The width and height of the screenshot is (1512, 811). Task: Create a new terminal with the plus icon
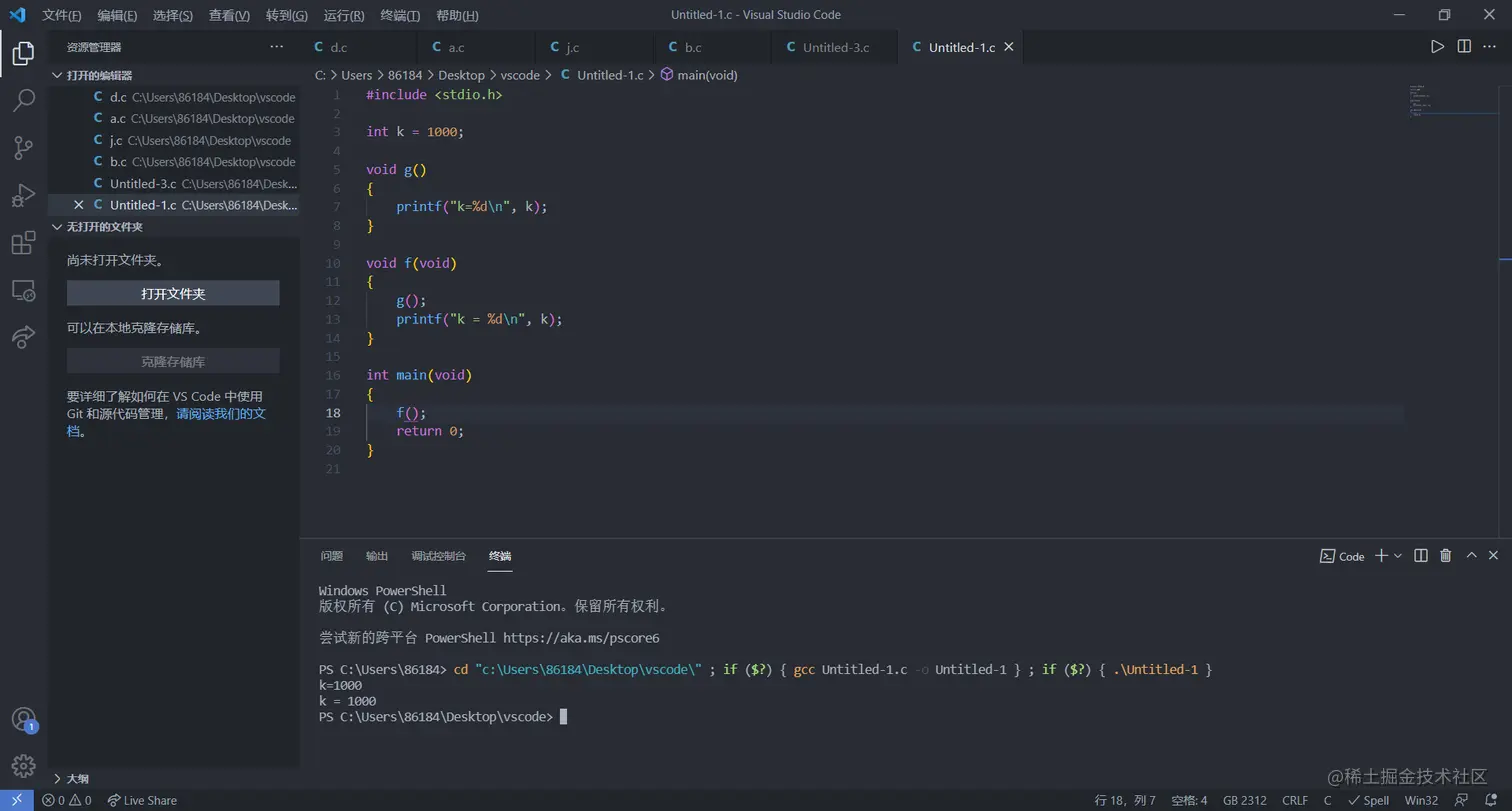[x=1381, y=556]
